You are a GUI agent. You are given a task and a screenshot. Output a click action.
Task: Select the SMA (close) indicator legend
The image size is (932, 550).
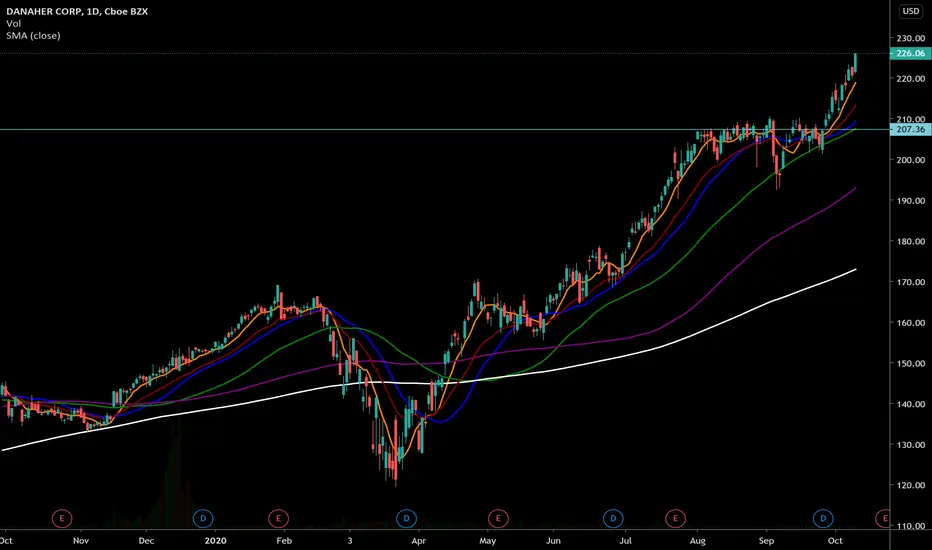click(33, 36)
